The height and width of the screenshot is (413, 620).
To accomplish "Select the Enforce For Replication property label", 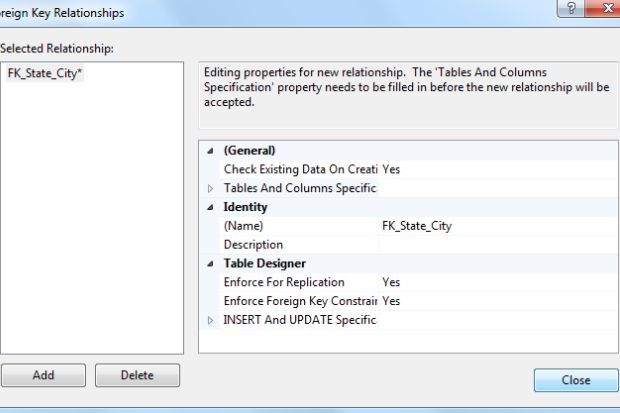I will coord(284,283).
